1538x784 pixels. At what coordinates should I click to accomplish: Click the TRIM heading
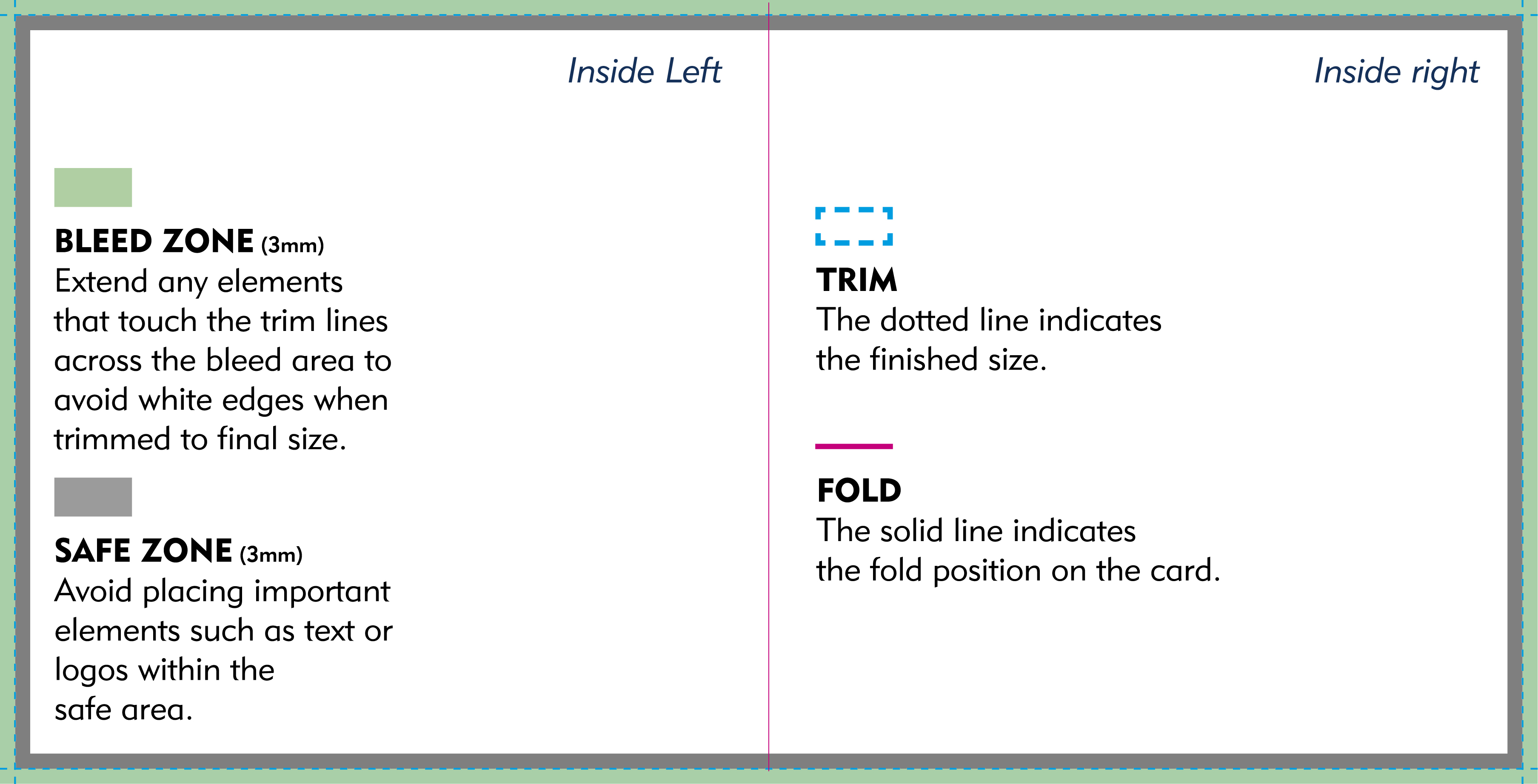pyautogui.click(x=857, y=280)
